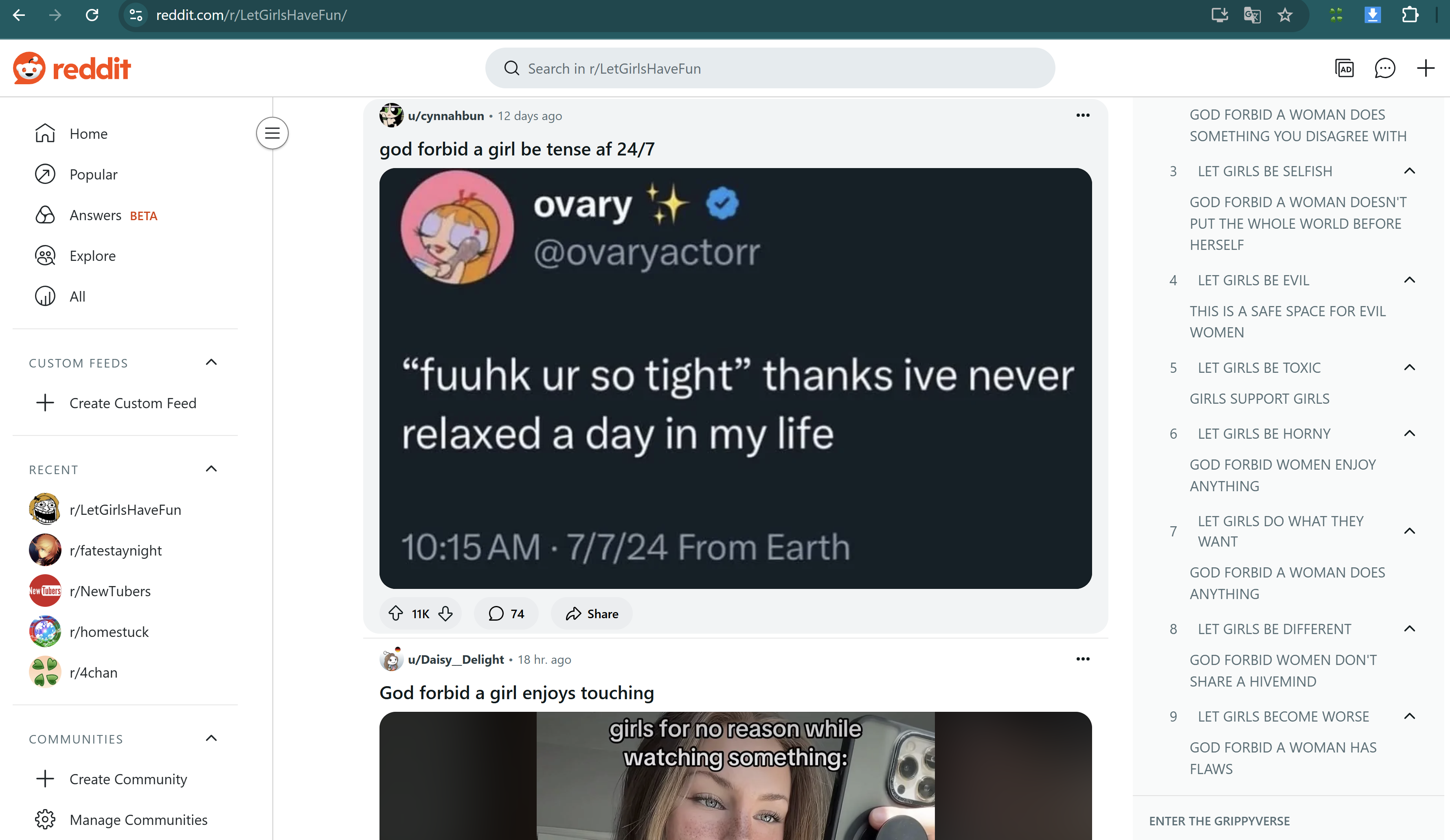The image size is (1450, 840).
Task: Collapse rule 6 Let Girls Be Horny
Action: [1409, 433]
